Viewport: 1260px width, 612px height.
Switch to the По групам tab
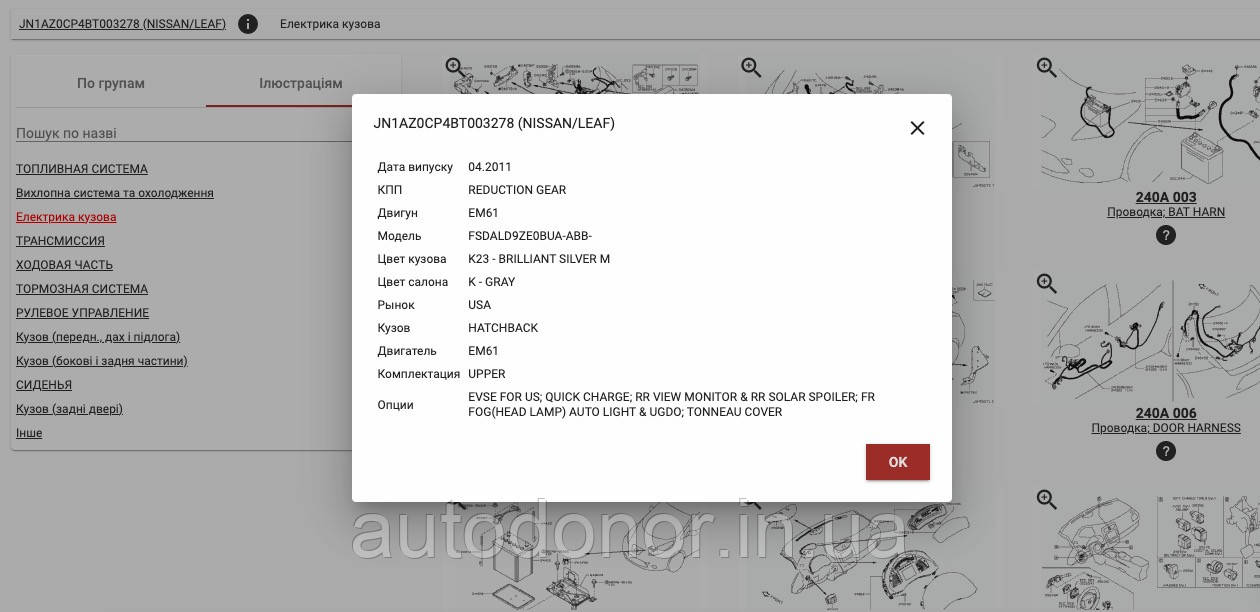click(111, 83)
